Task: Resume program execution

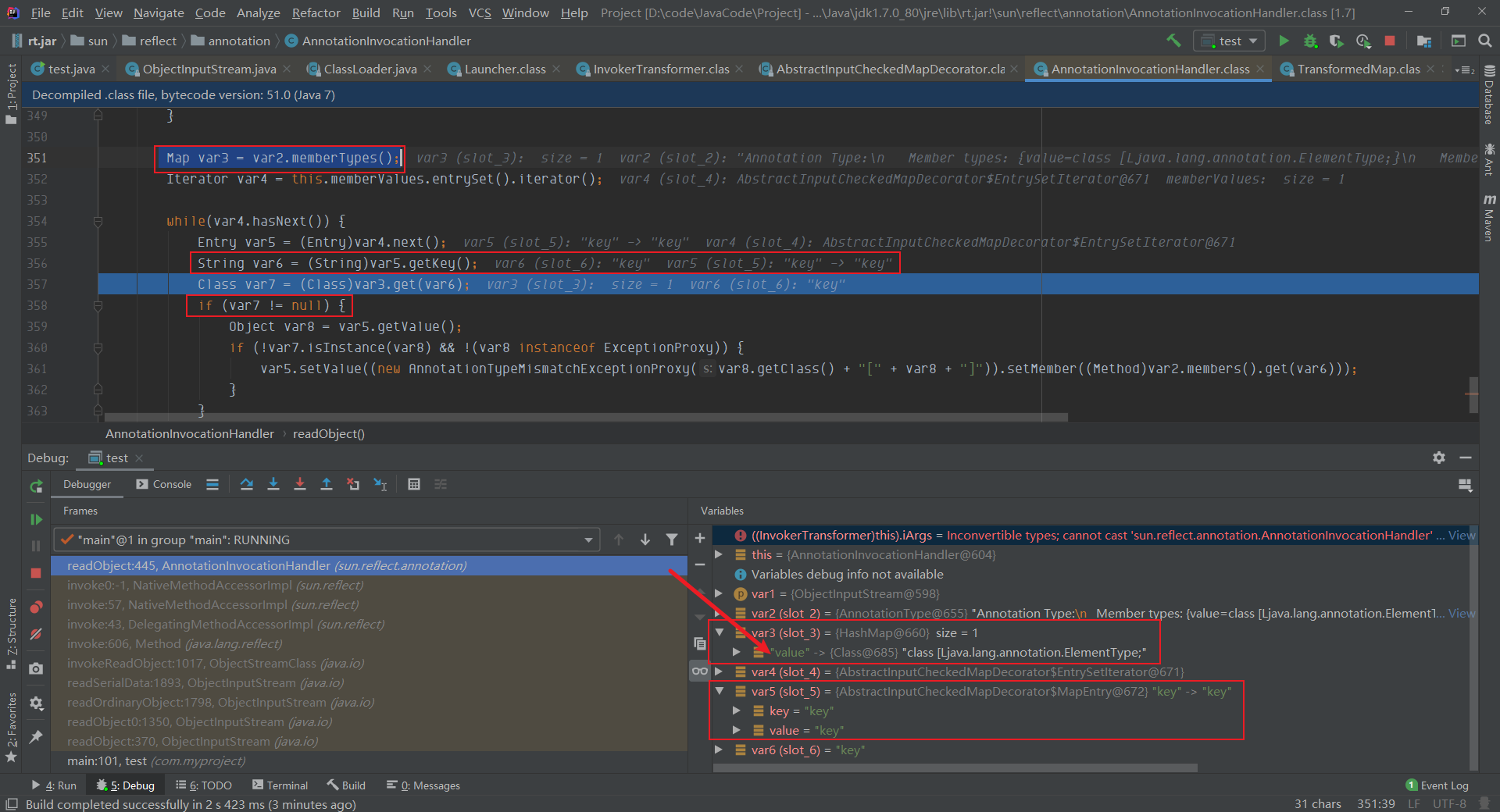Action: coord(36,519)
